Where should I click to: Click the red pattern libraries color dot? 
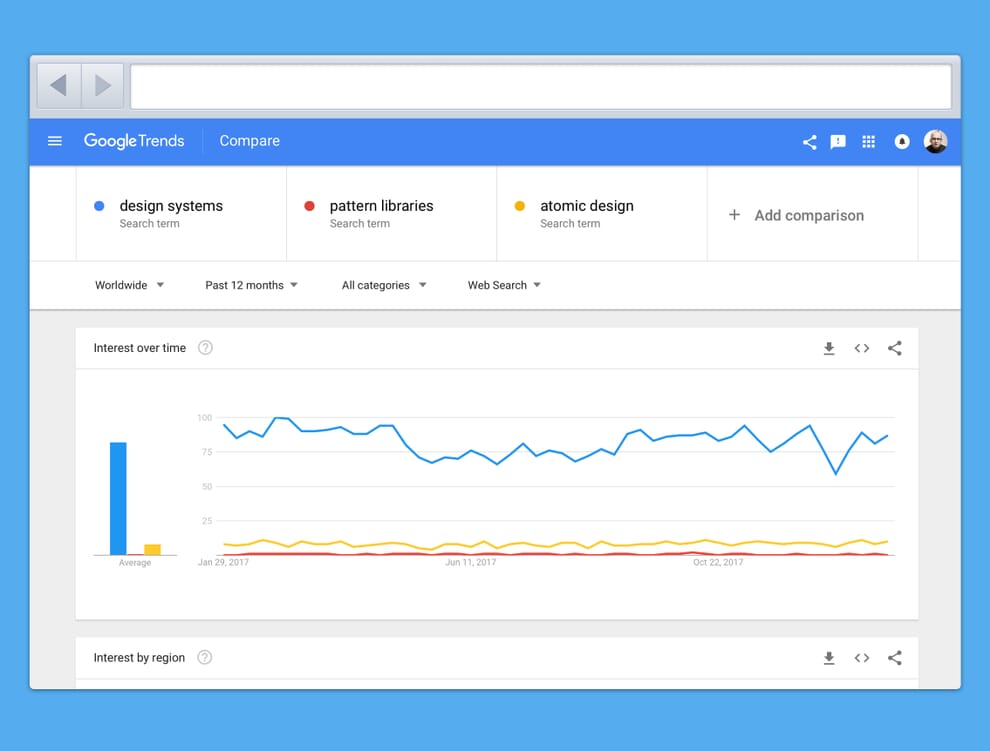[x=309, y=206]
